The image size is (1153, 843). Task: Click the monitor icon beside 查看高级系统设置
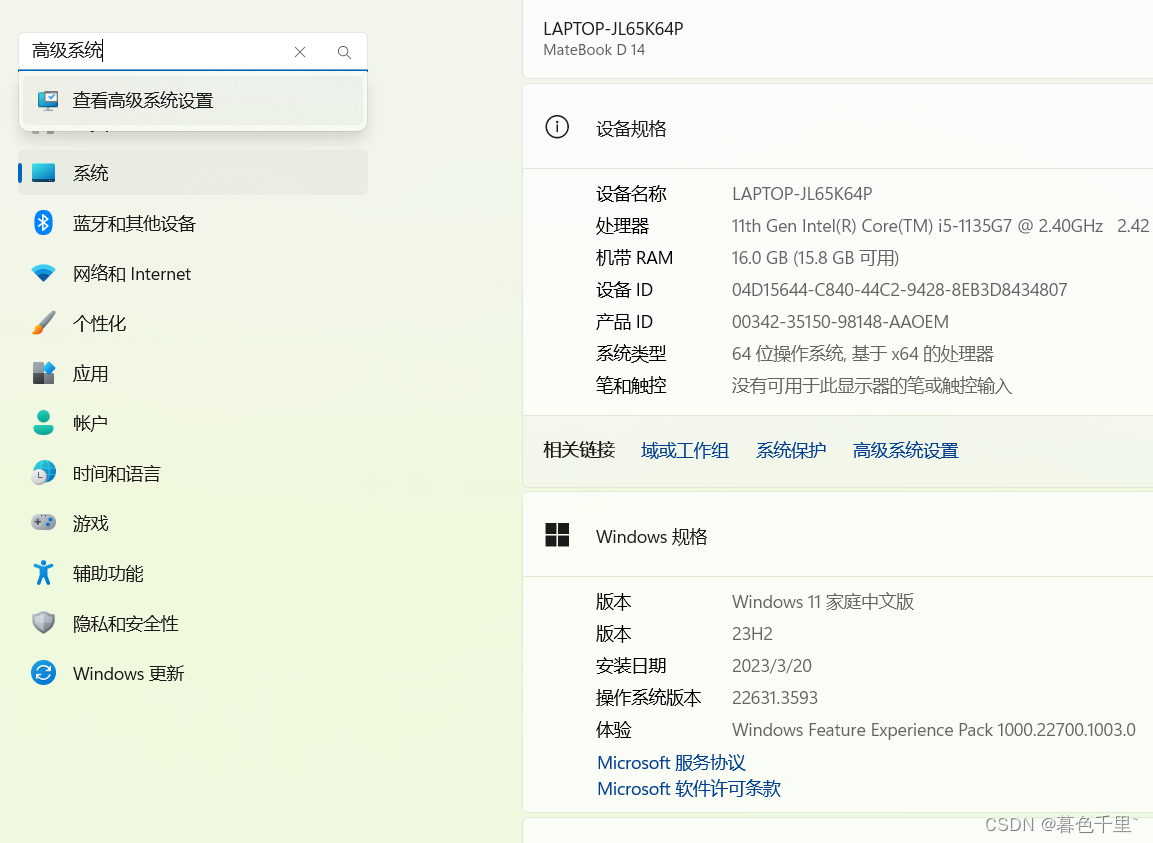click(x=48, y=100)
